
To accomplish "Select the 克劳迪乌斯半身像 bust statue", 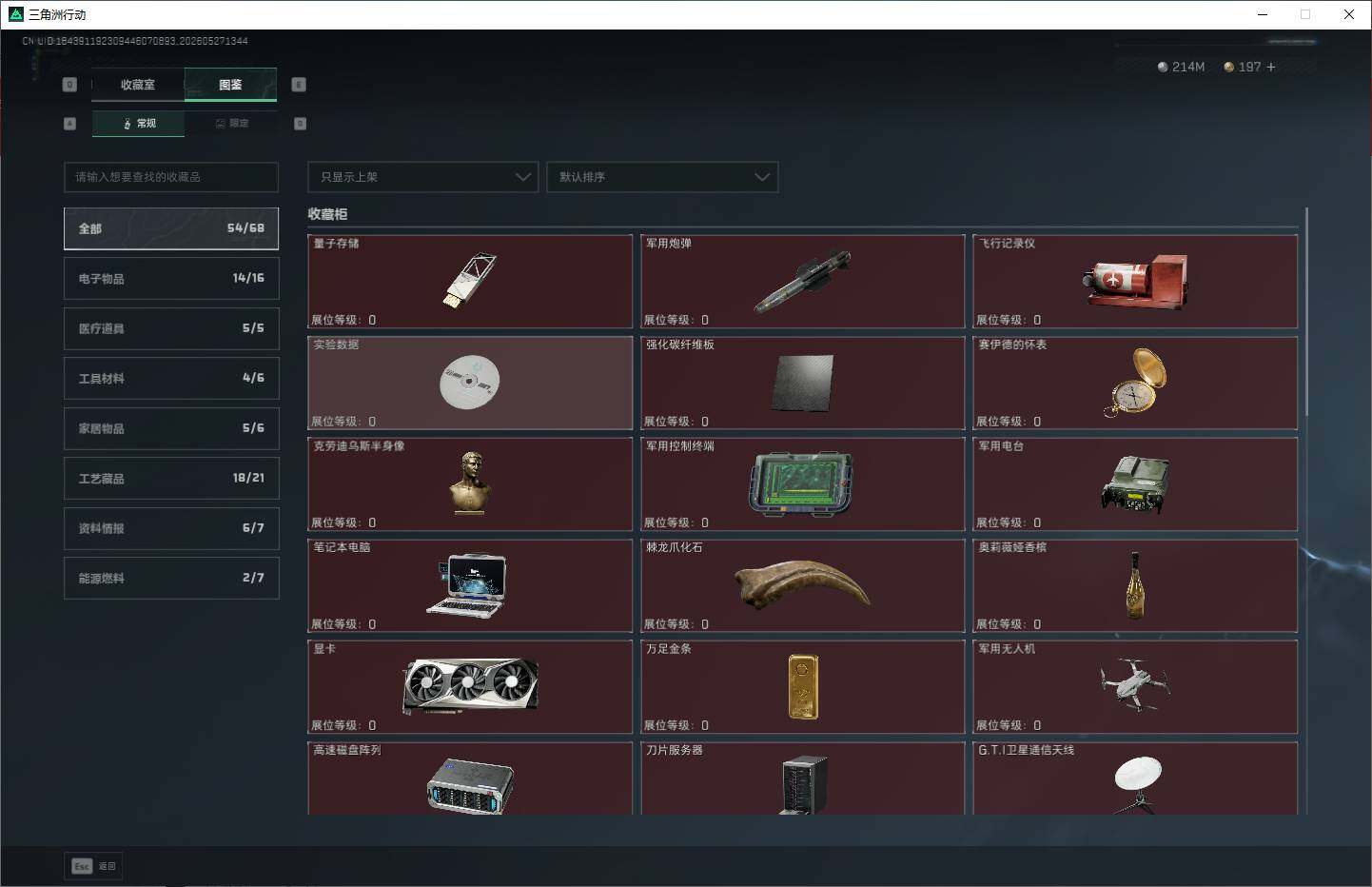I will click(470, 483).
